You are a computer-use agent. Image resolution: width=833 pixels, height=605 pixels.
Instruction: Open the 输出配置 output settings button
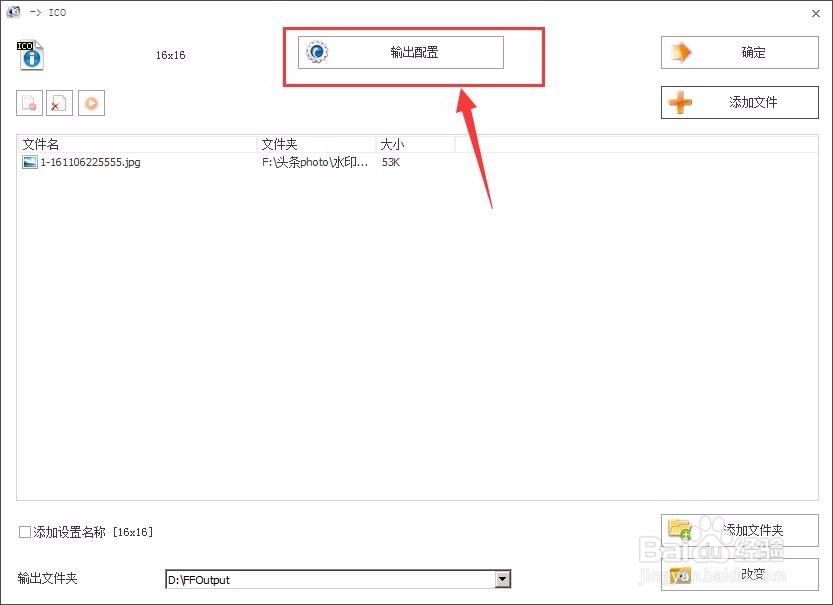pyautogui.click(x=401, y=53)
